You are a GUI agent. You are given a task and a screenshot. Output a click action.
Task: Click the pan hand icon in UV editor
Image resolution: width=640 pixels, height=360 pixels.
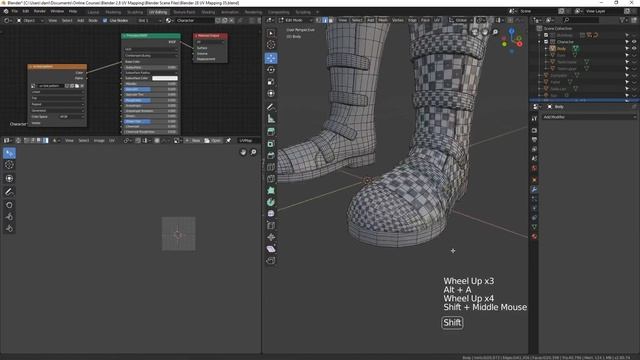243,152
